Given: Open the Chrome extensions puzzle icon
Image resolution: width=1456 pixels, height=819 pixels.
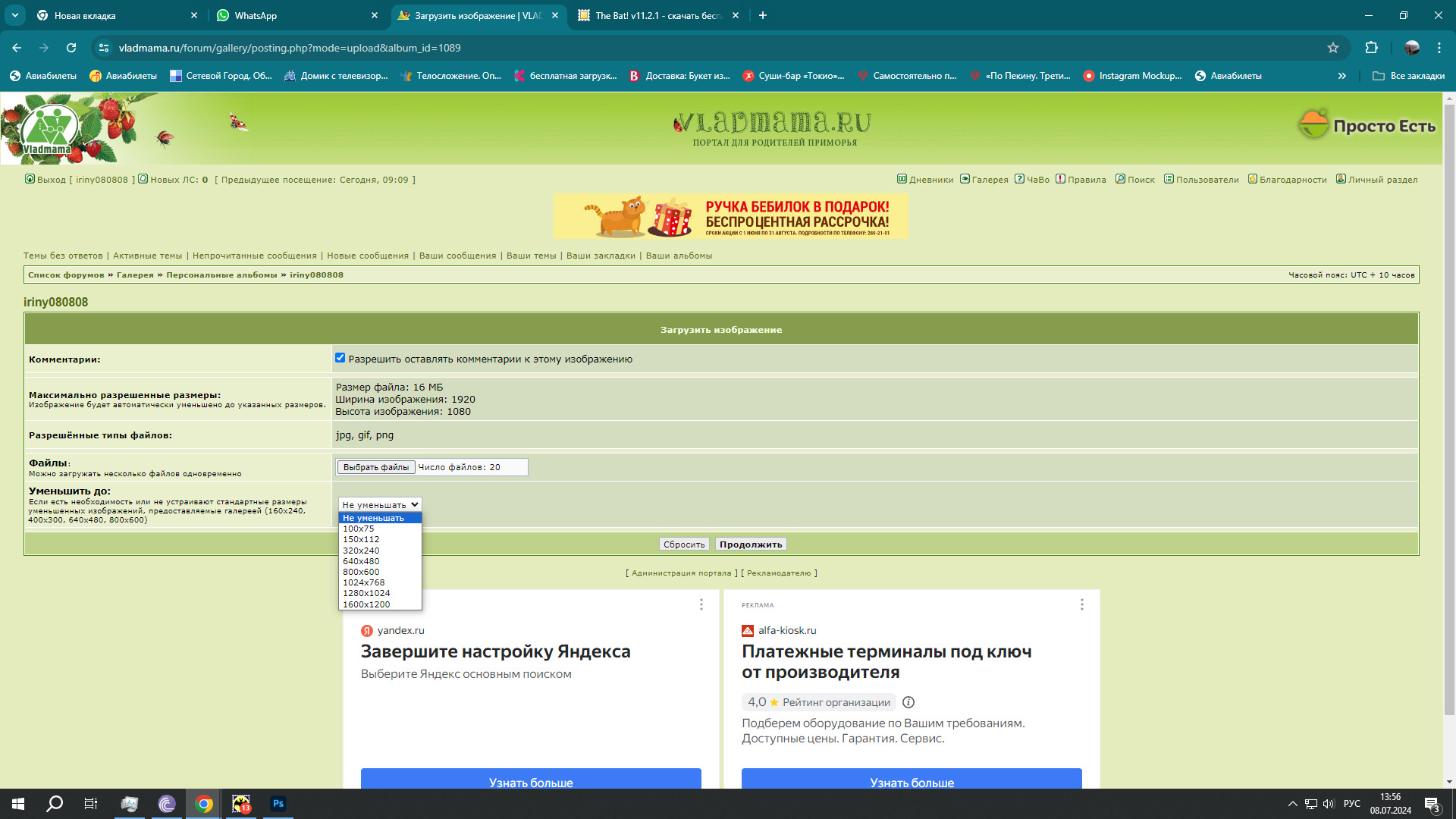Looking at the screenshot, I should (1371, 48).
